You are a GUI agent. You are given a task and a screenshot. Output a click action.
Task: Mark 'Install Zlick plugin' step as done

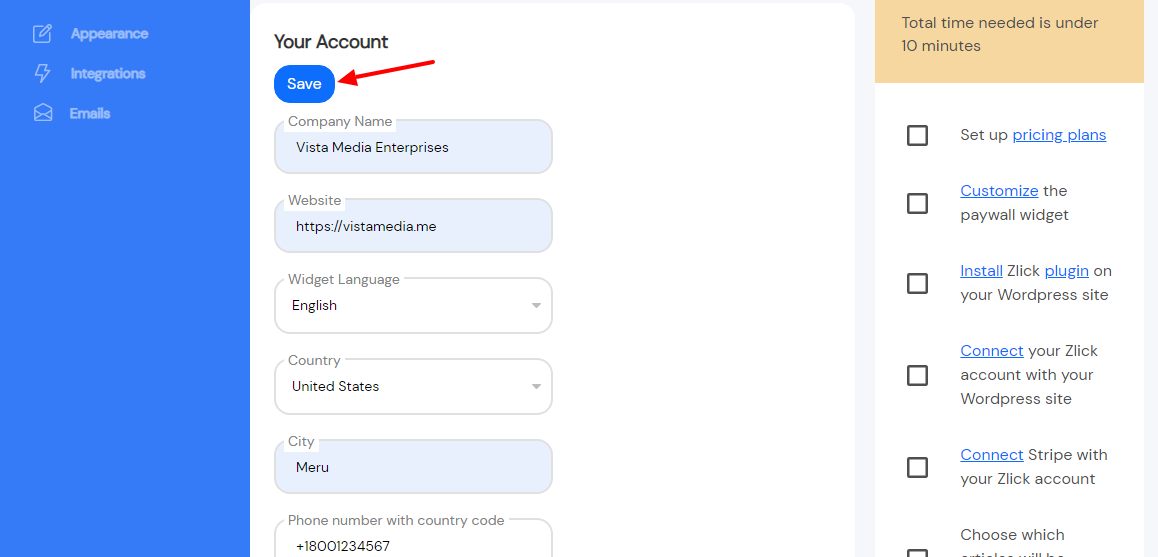coord(917,283)
